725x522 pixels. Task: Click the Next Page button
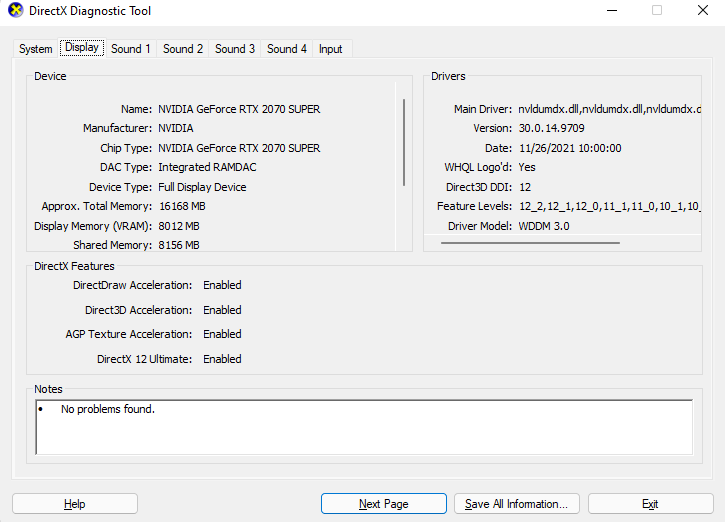(384, 504)
